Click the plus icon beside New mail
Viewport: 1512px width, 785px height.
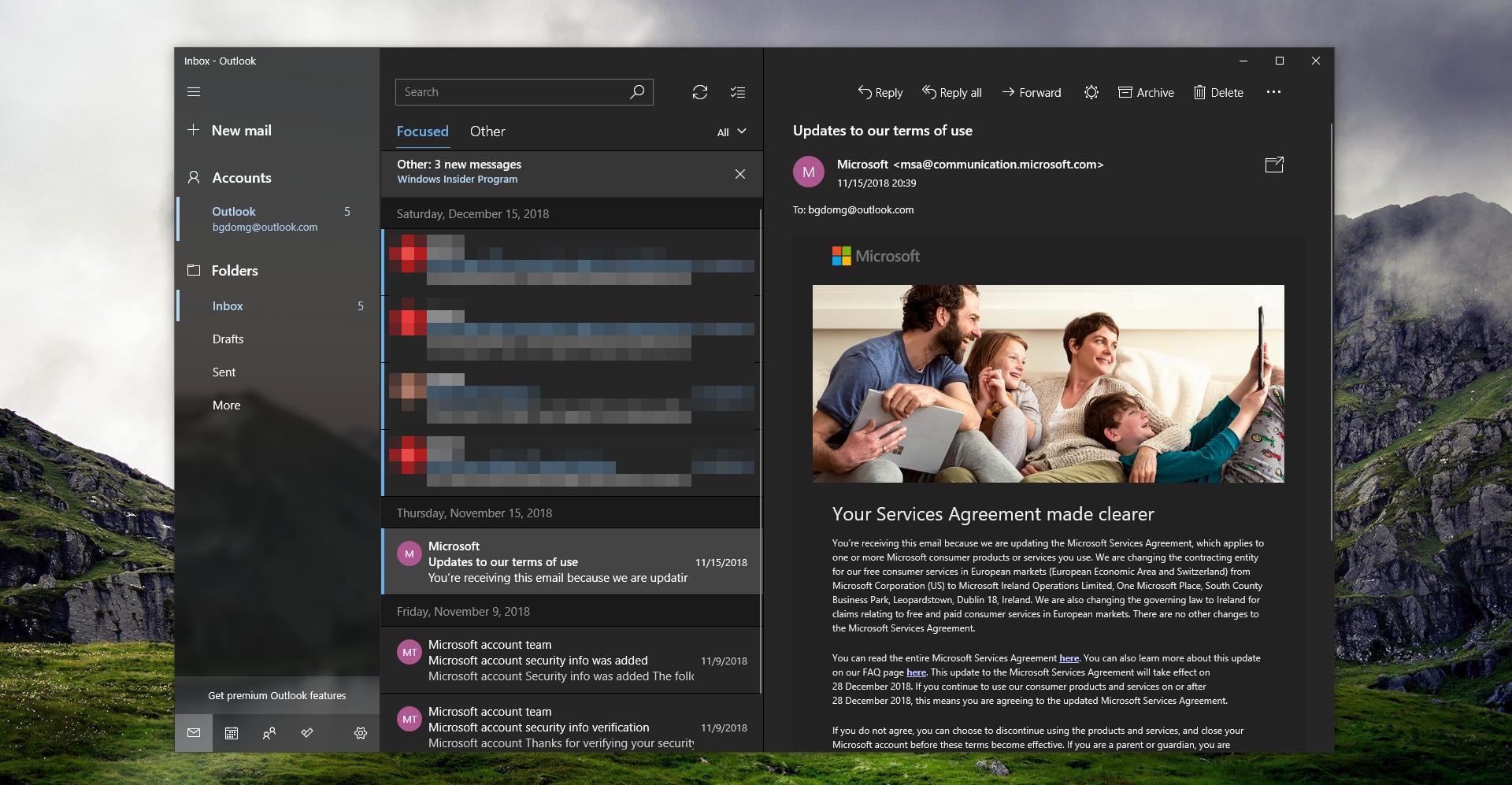pyautogui.click(x=194, y=130)
